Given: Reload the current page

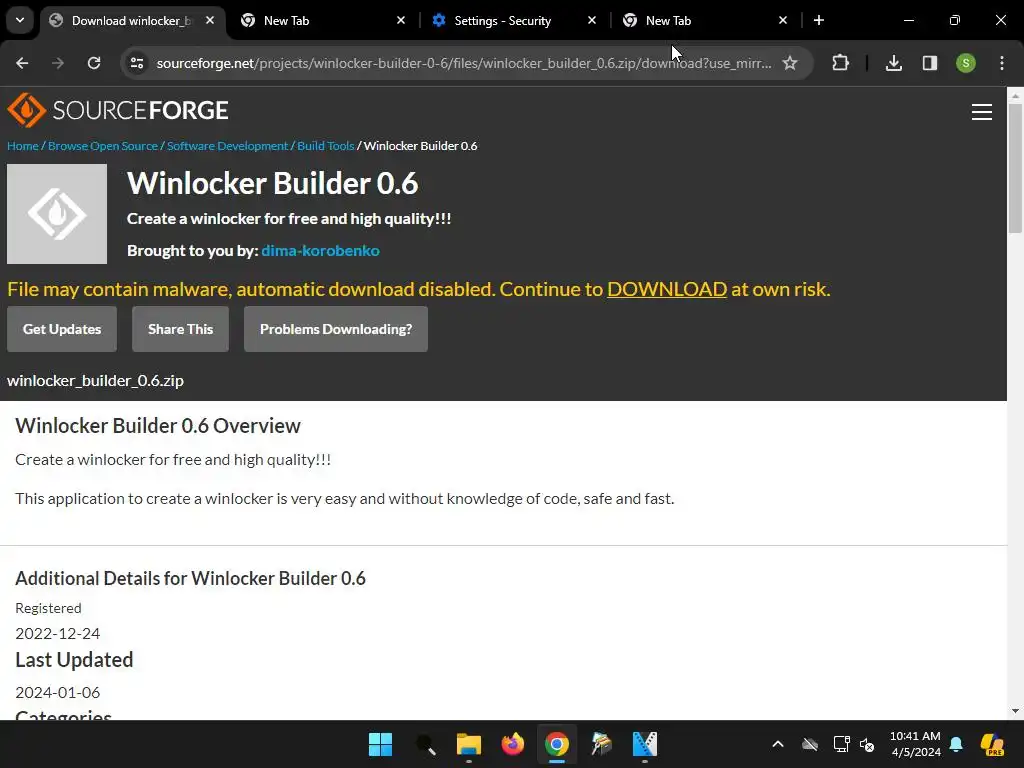Looking at the screenshot, I should 94,63.
